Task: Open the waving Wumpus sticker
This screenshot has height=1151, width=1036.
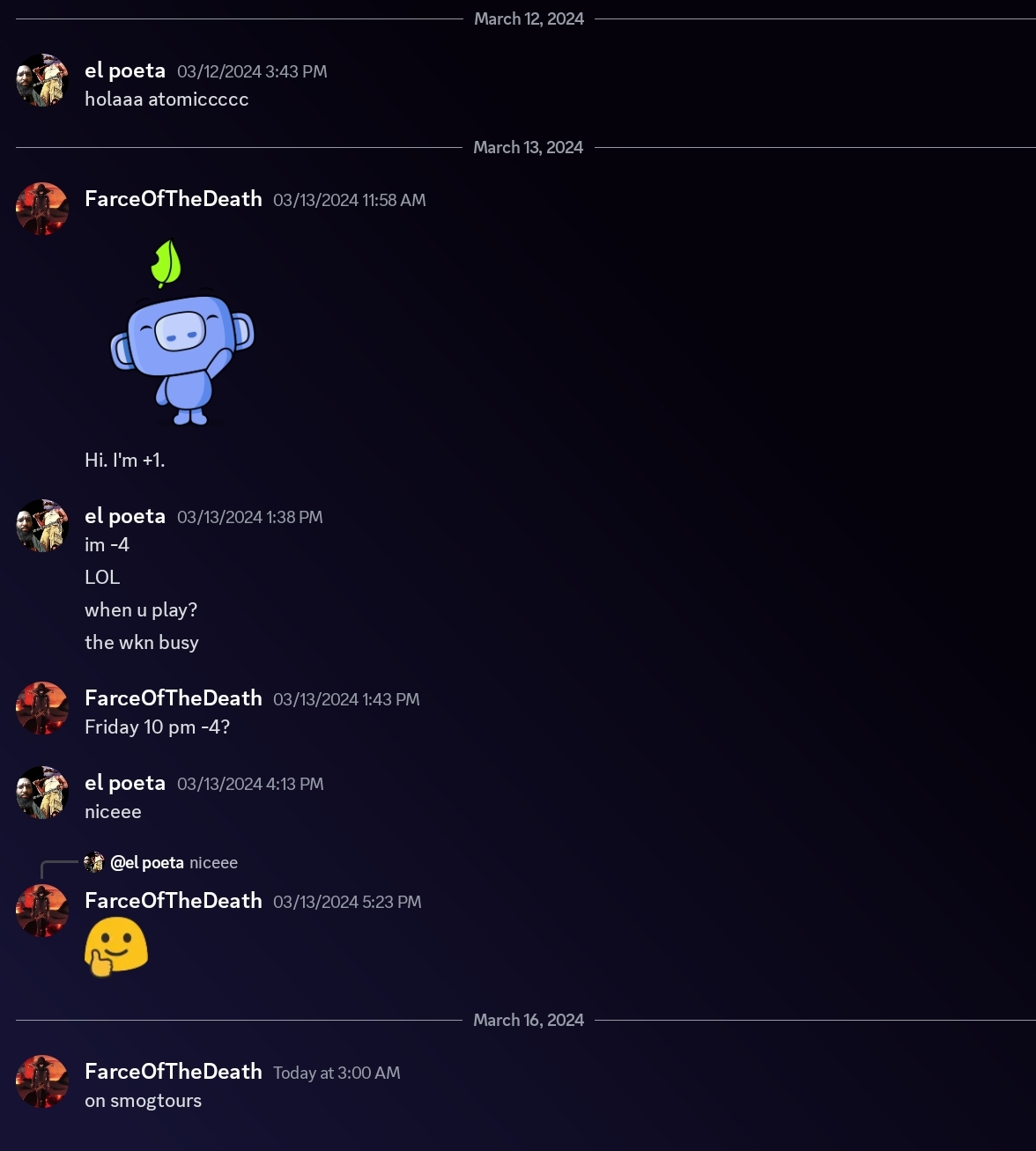Action: click(181, 333)
